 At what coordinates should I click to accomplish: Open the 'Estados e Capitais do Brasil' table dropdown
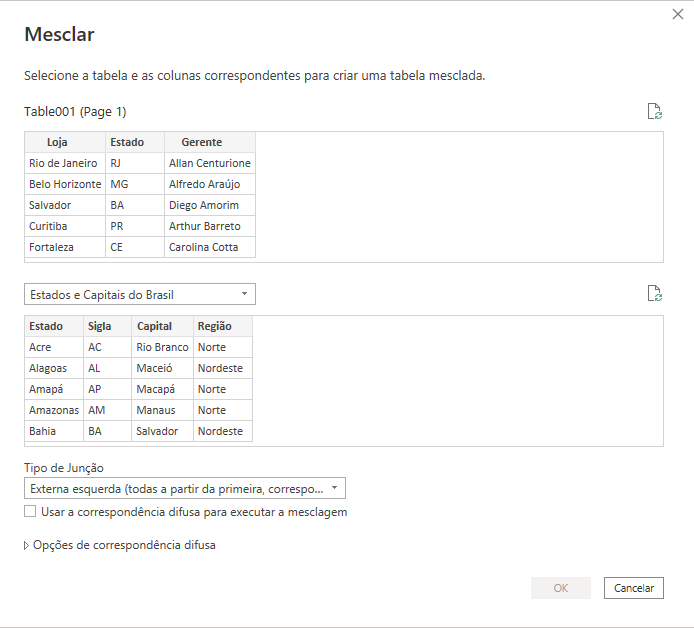pos(140,294)
